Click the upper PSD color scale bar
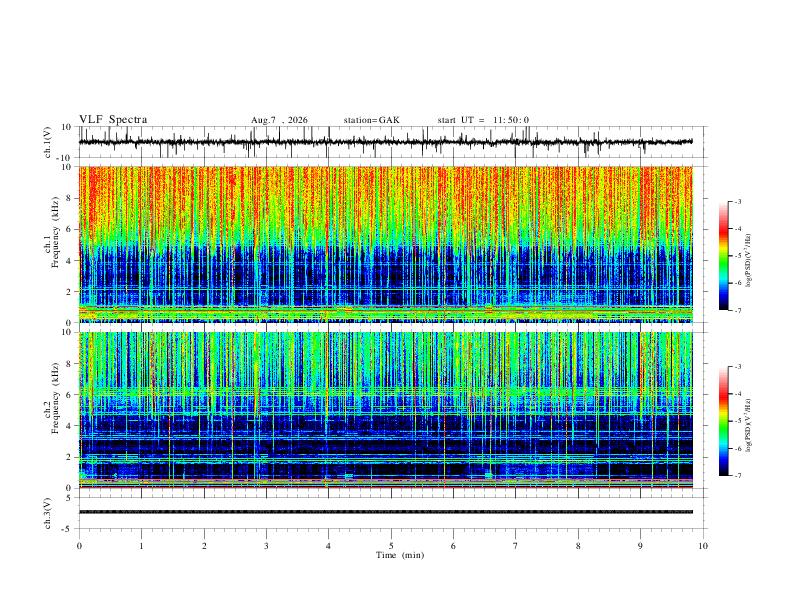 coord(723,256)
